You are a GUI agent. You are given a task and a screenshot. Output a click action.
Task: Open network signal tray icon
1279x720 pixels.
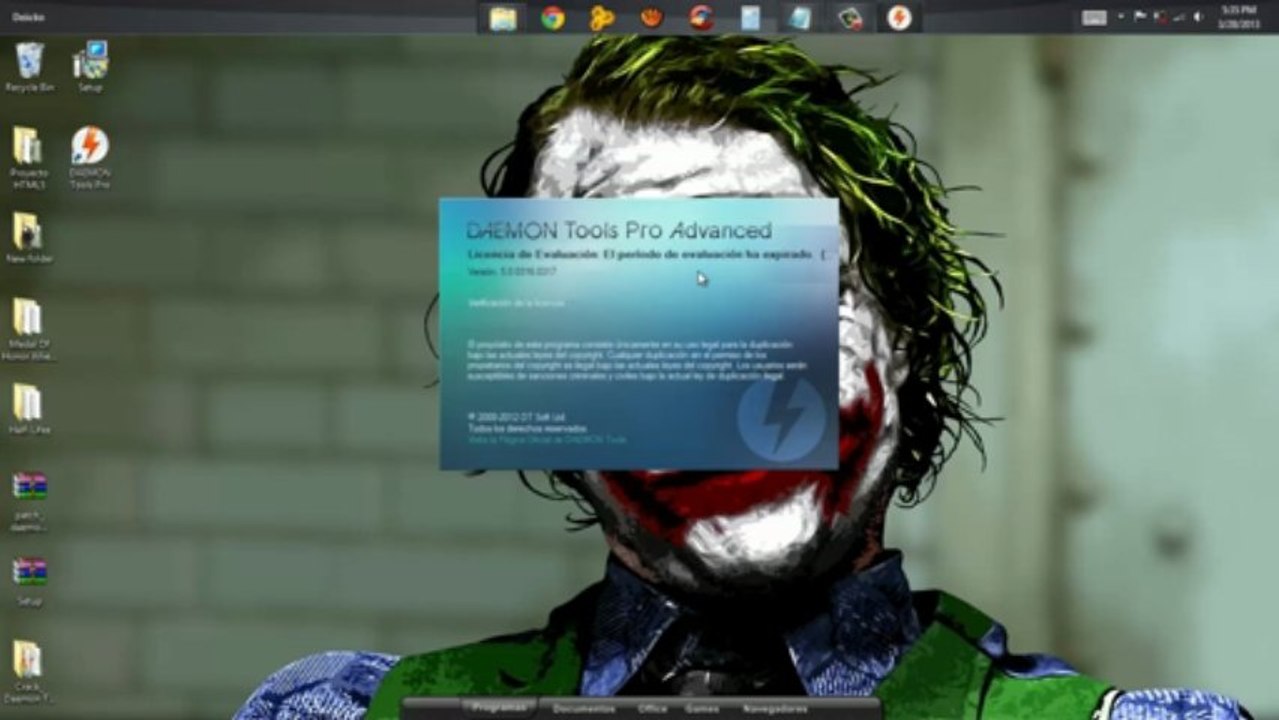click(1179, 16)
